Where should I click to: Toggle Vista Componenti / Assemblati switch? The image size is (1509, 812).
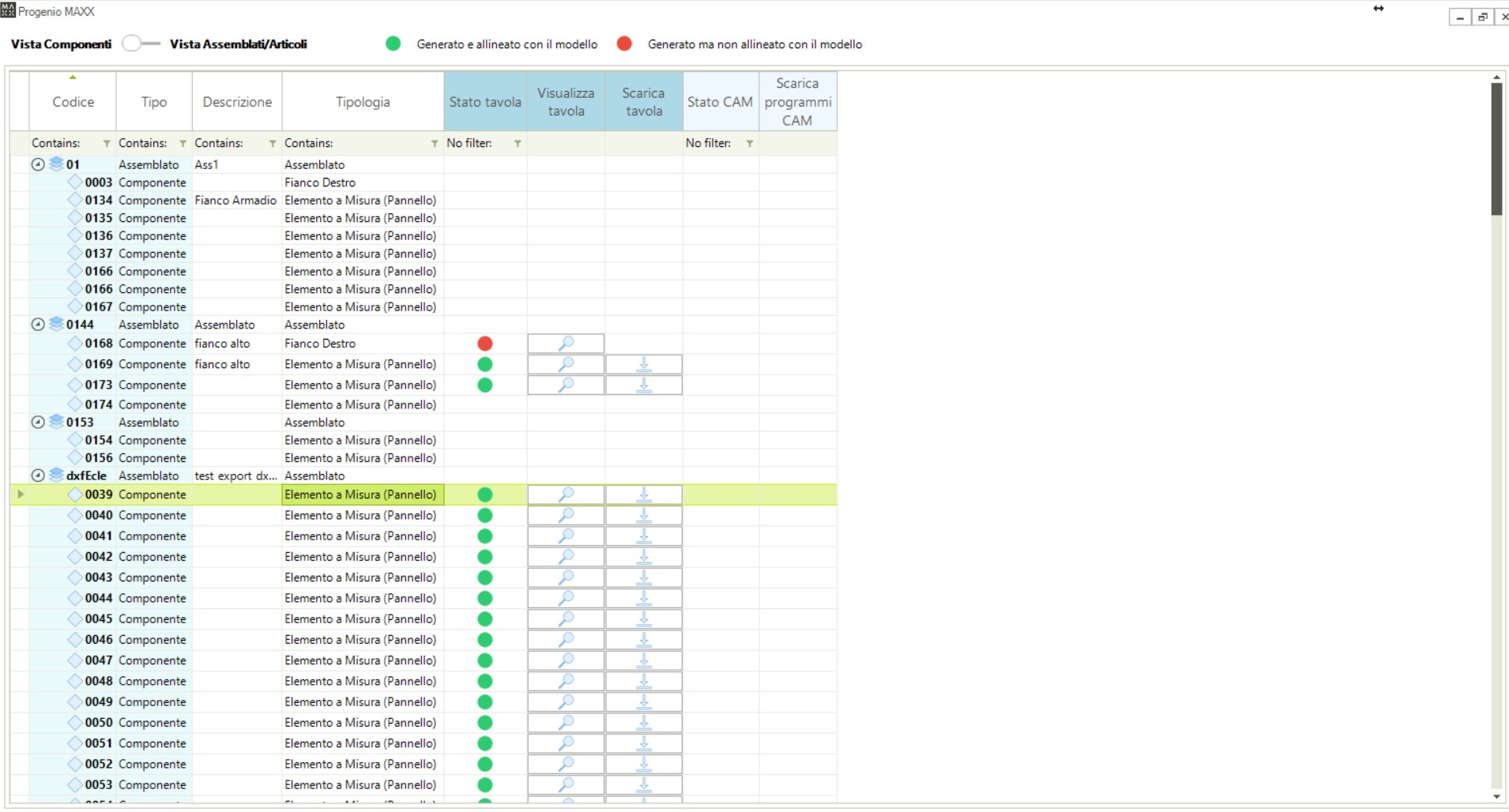pyautogui.click(x=141, y=44)
